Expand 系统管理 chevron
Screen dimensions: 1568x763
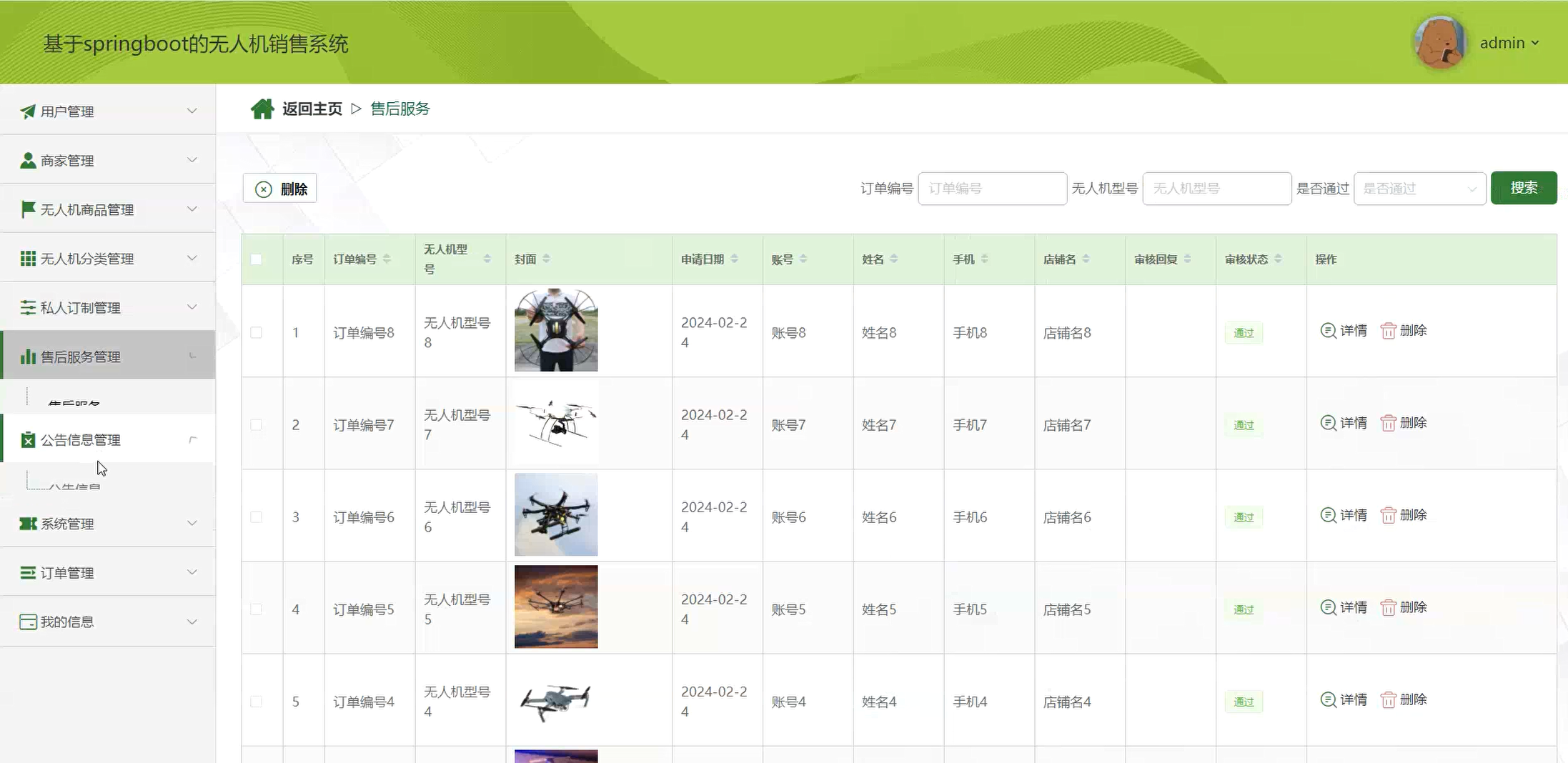(192, 524)
